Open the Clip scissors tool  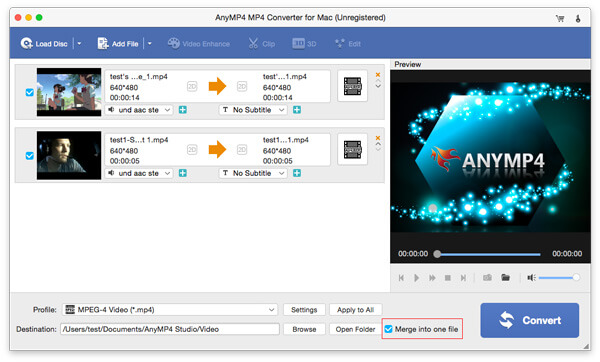pos(262,44)
